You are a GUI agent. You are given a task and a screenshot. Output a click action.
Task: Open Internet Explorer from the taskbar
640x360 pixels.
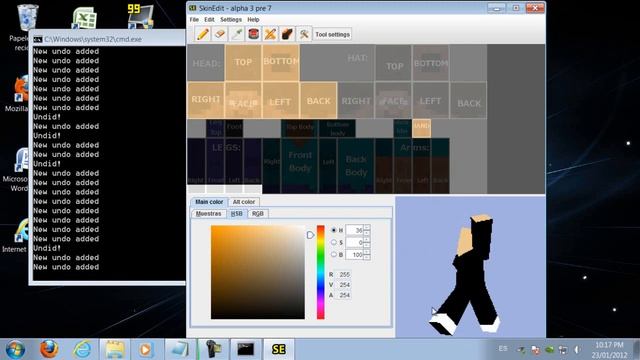(x=82, y=349)
